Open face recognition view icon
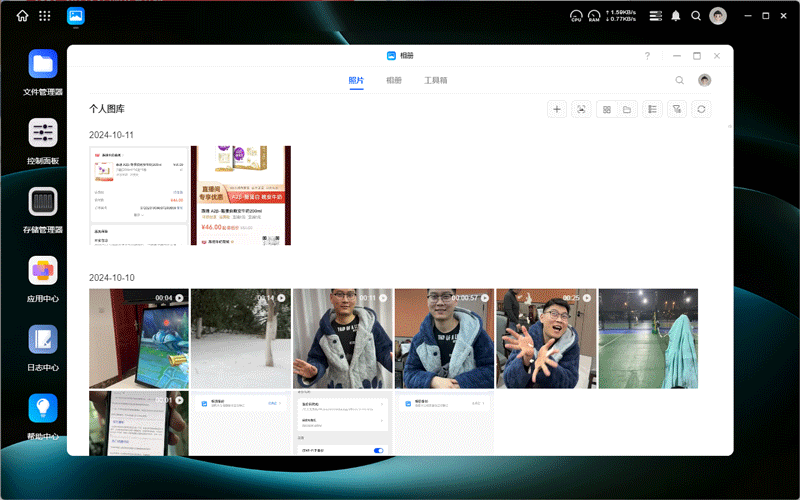Image resolution: width=800 pixels, height=500 pixels. (581, 109)
